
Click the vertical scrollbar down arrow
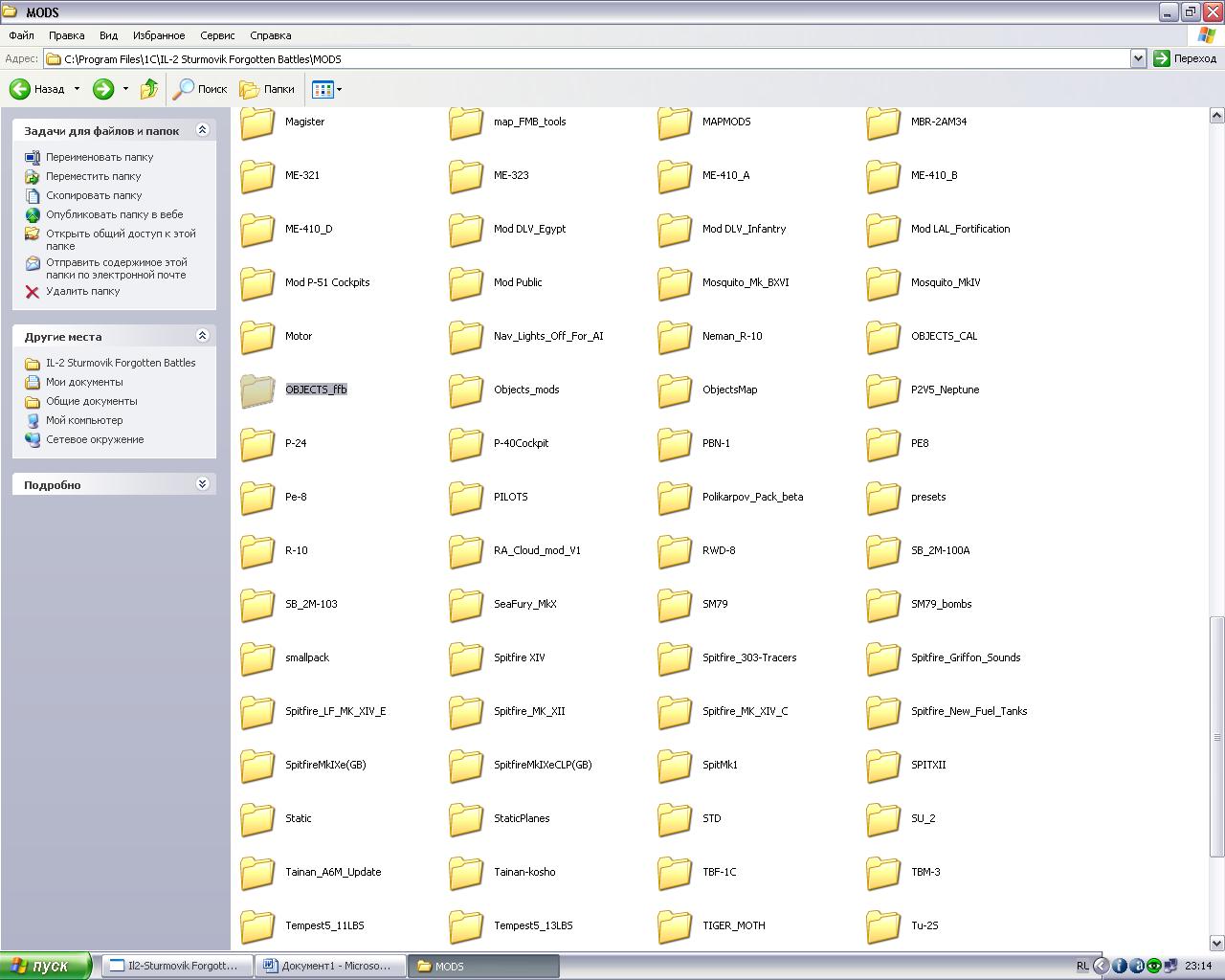pyautogui.click(x=1216, y=944)
